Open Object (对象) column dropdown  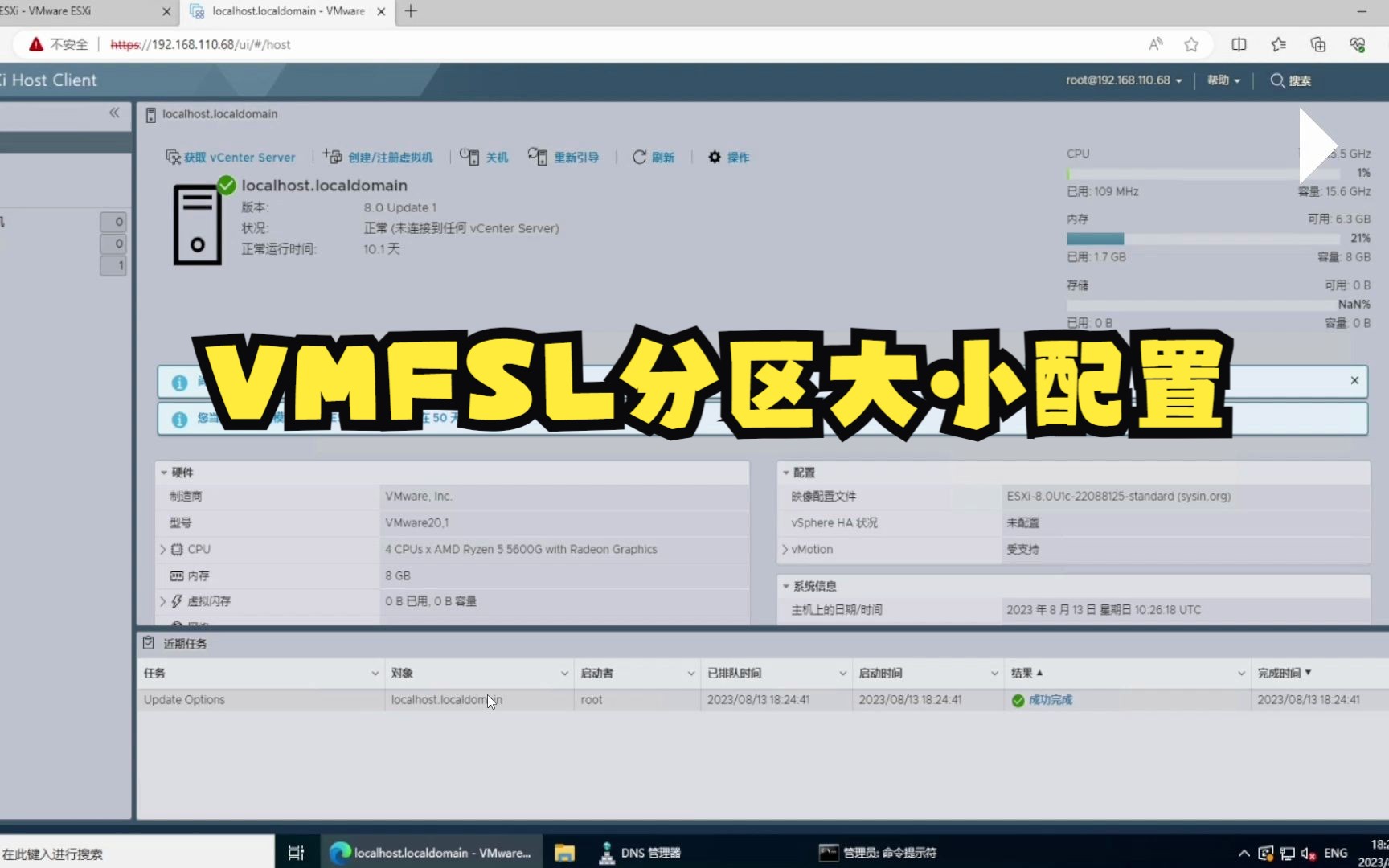[564, 674]
